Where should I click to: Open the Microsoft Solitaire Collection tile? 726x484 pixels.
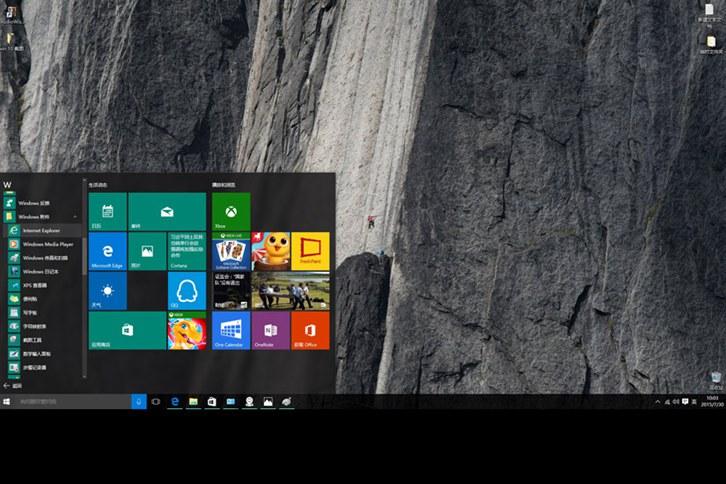tap(231, 251)
